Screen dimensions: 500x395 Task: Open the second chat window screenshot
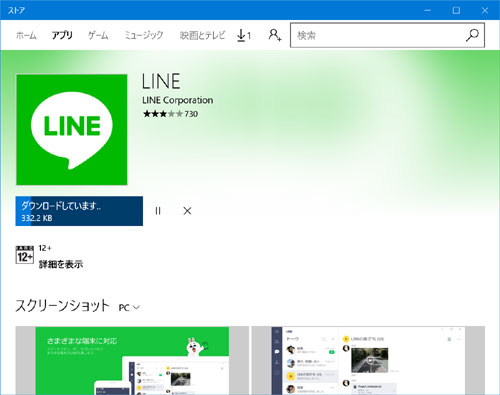point(368,361)
